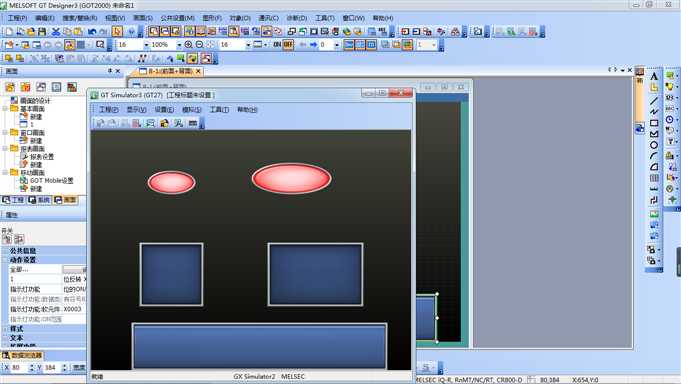Image resolution: width=681 pixels, height=384 pixels.
Task: Select the Scale figure tool
Action: pos(654,189)
